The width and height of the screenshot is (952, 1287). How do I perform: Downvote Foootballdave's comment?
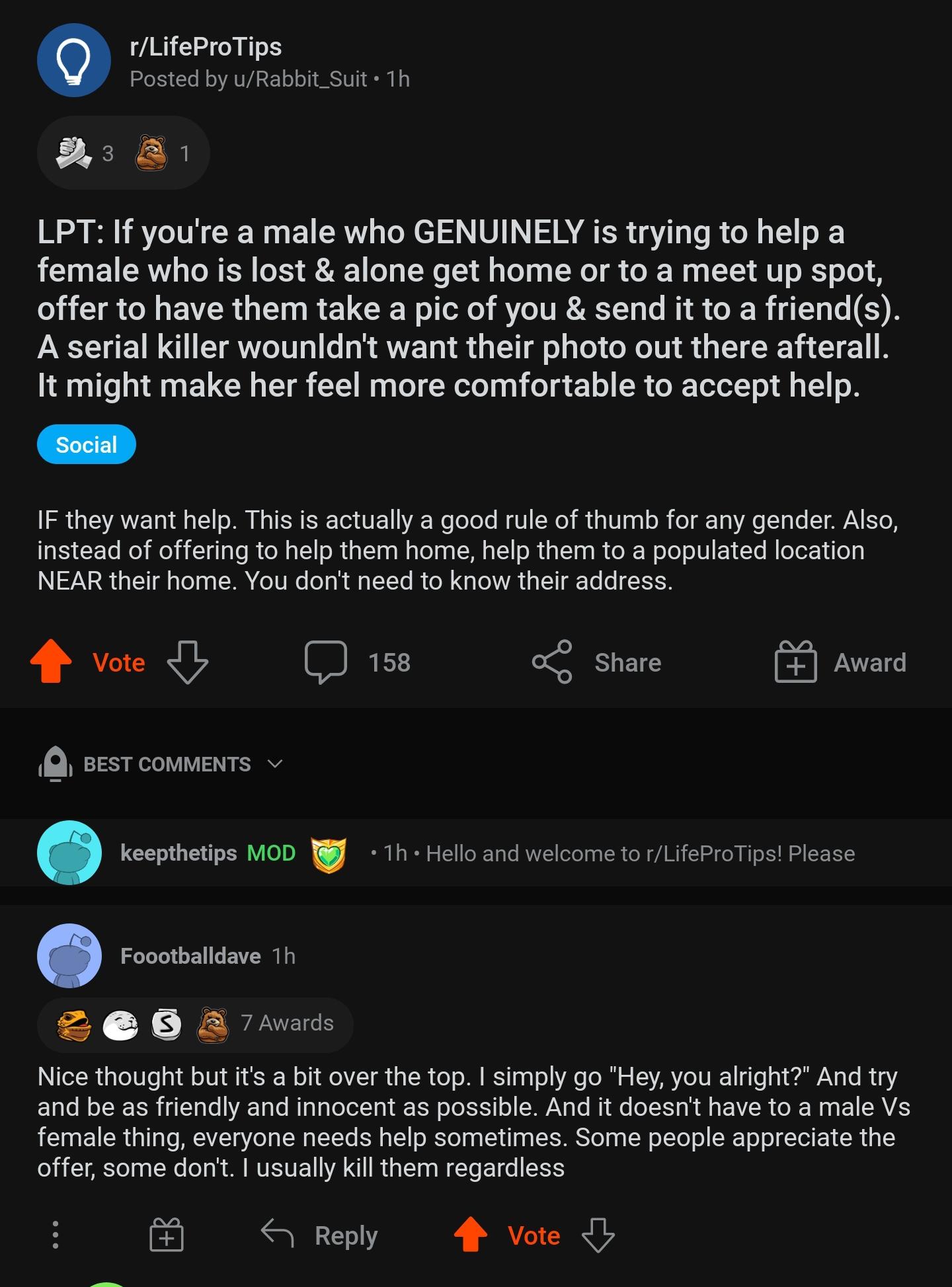tap(598, 1235)
